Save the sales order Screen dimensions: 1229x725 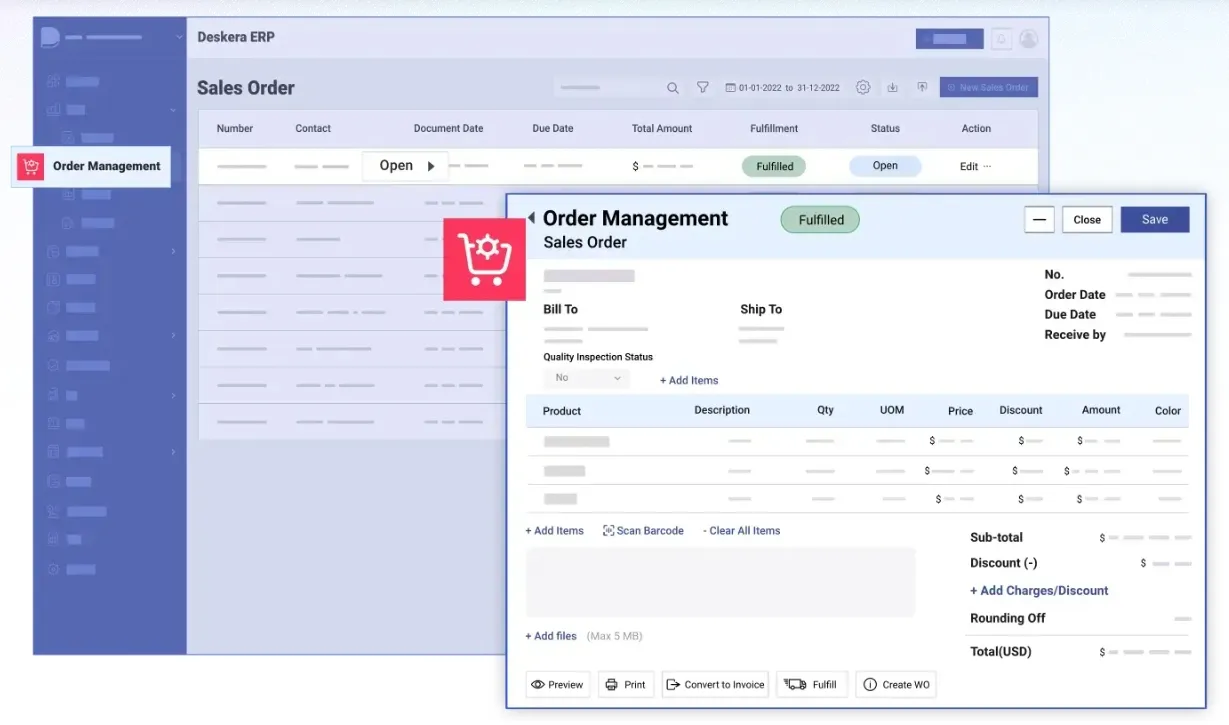pyautogui.click(x=1155, y=220)
